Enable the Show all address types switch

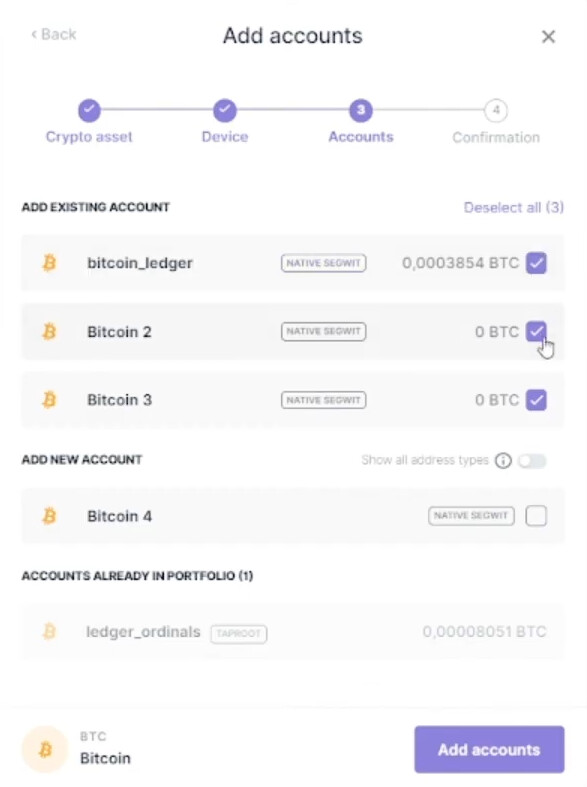[532, 460]
